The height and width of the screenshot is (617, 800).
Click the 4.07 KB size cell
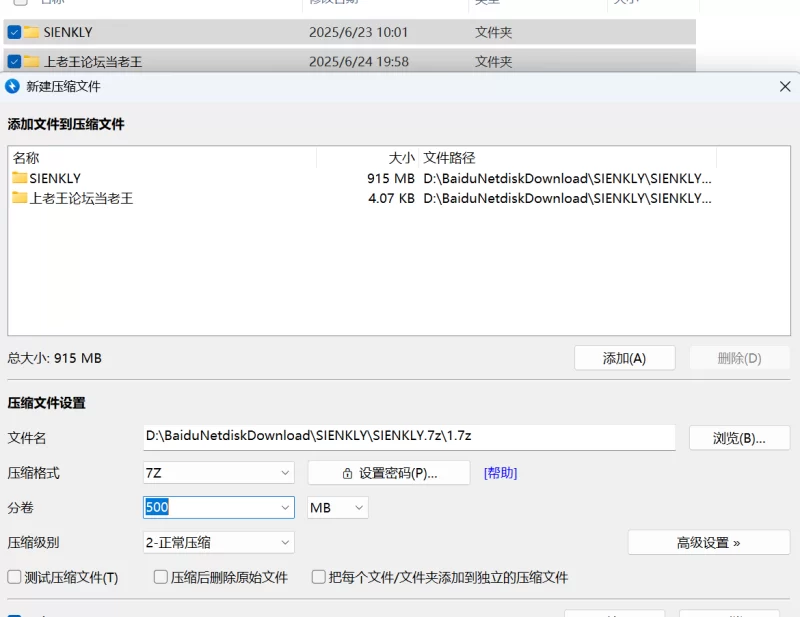pyautogui.click(x=391, y=198)
